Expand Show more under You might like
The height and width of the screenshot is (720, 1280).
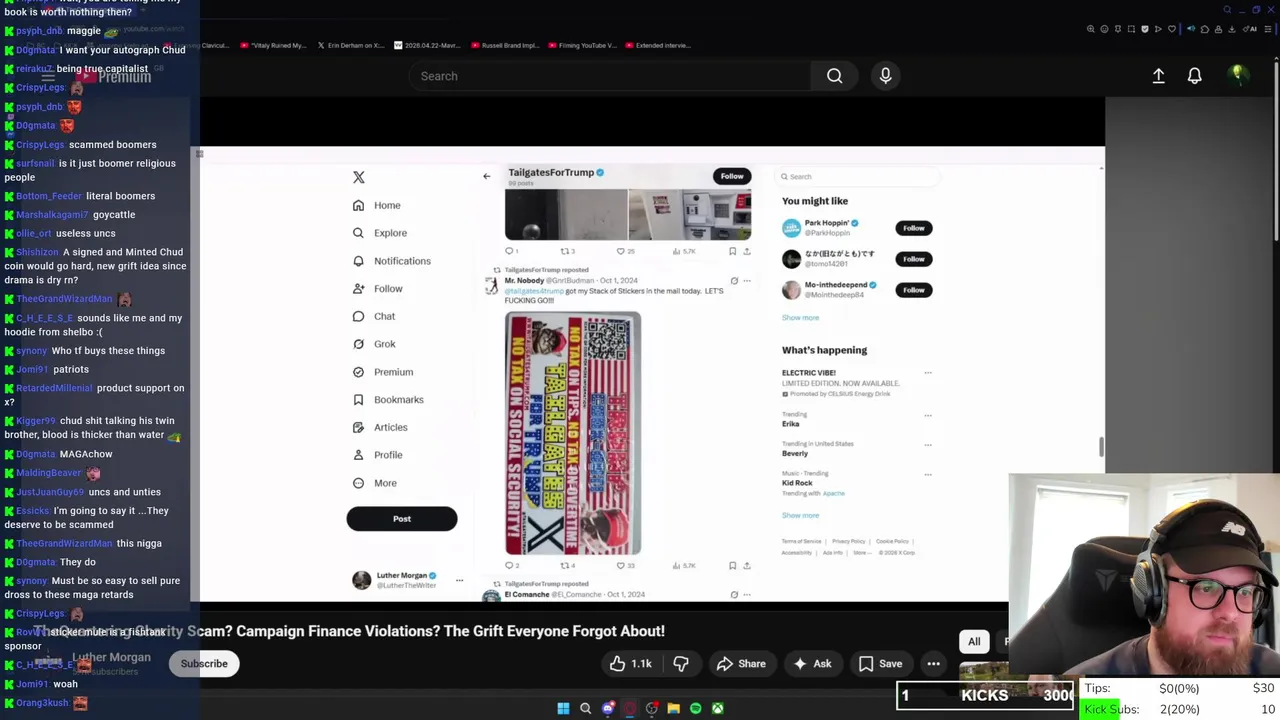800,318
